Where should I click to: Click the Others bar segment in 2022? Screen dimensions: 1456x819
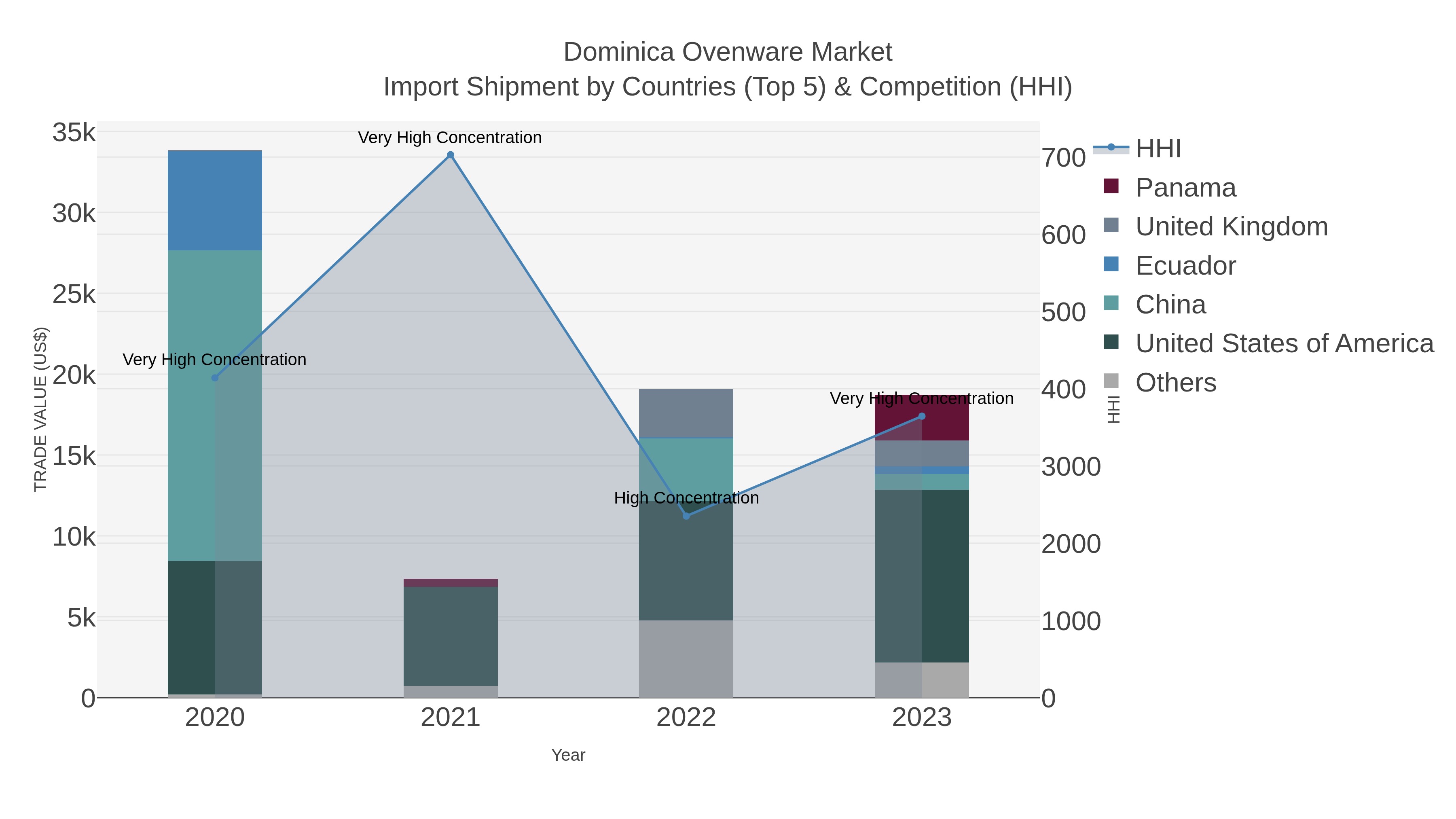(686, 659)
